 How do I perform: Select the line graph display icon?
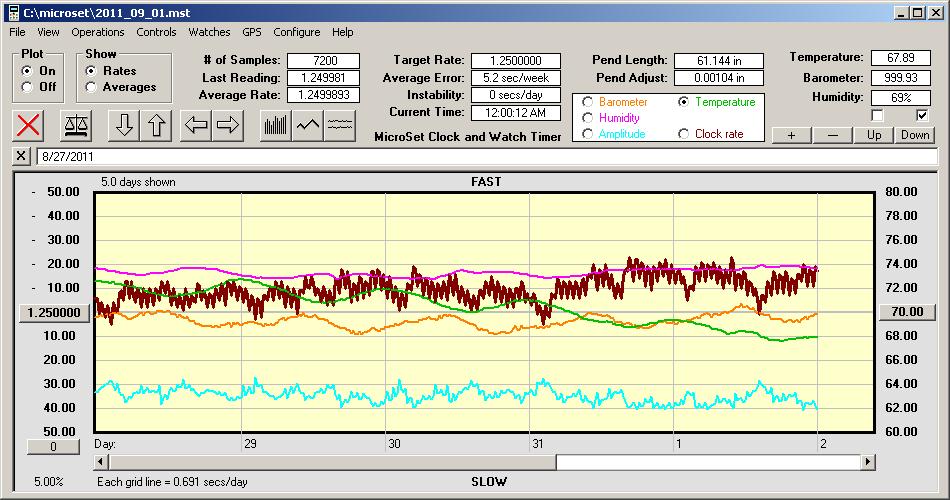[x=308, y=125]
